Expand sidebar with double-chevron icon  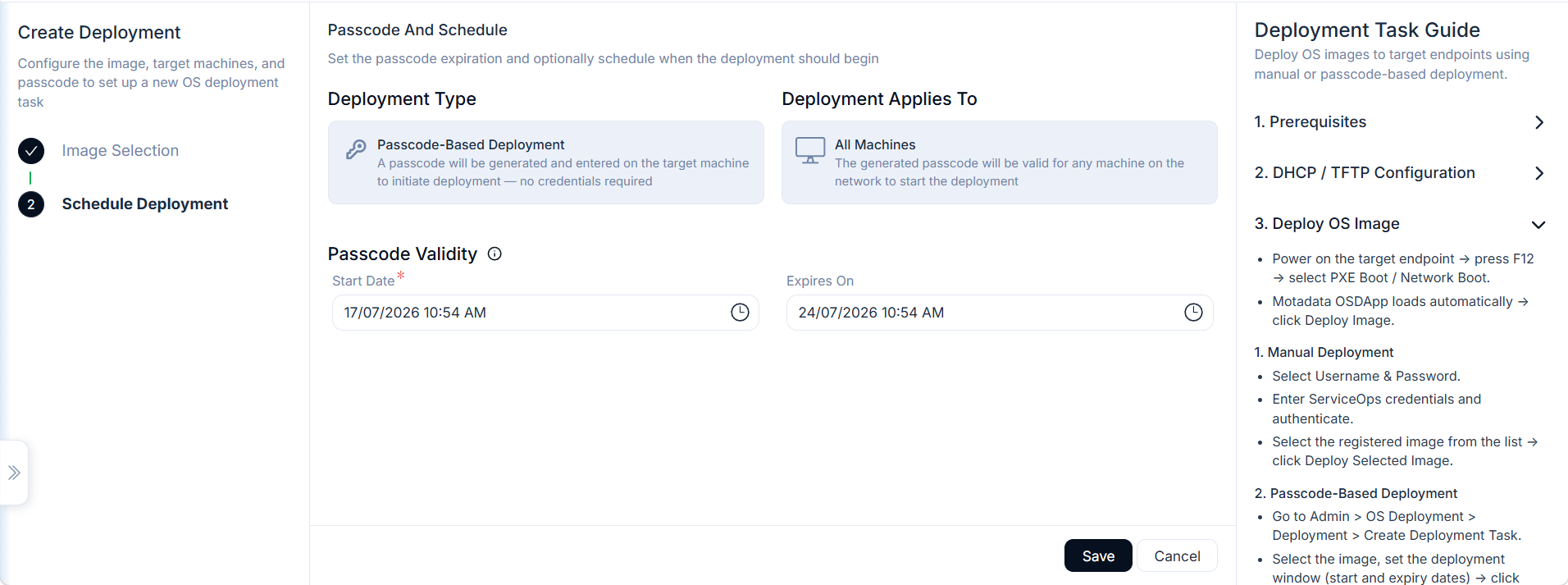coord(14,473)
